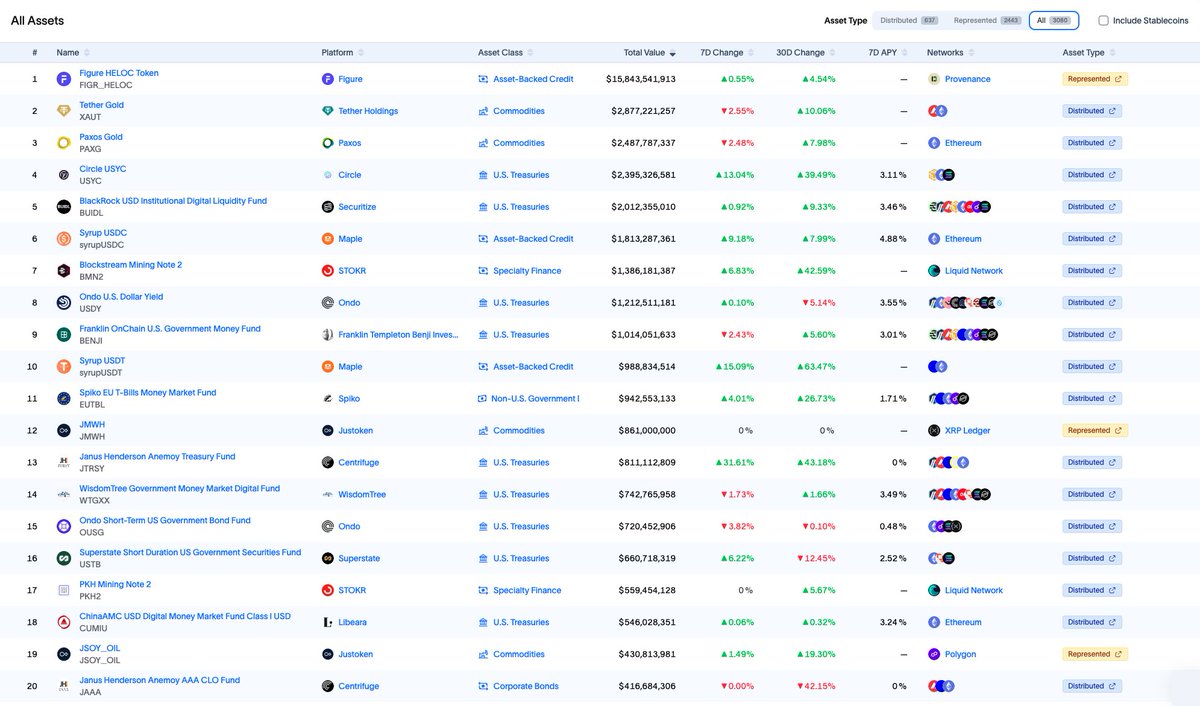This screenshot has height=706, width=1200.
Task: Open the Tether Holdings platform link
Action: tap(367, 111)
